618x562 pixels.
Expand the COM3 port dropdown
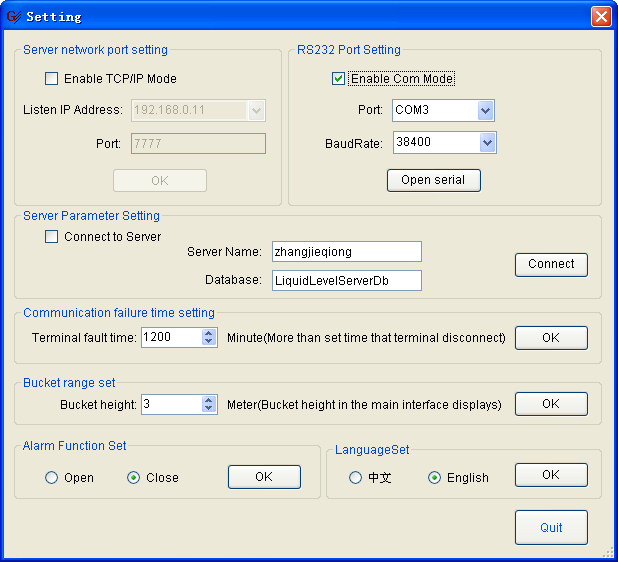coord(485,110)
